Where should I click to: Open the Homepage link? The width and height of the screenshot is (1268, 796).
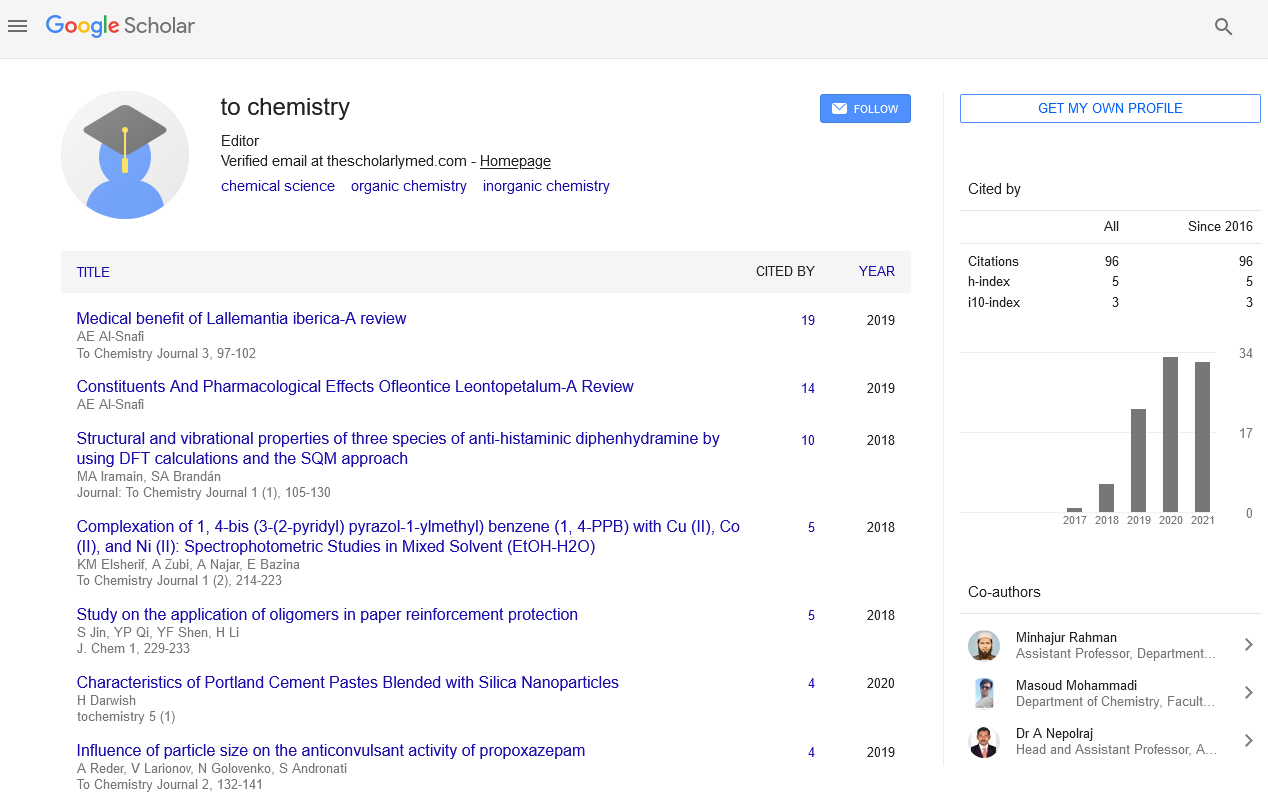point(515,161)
